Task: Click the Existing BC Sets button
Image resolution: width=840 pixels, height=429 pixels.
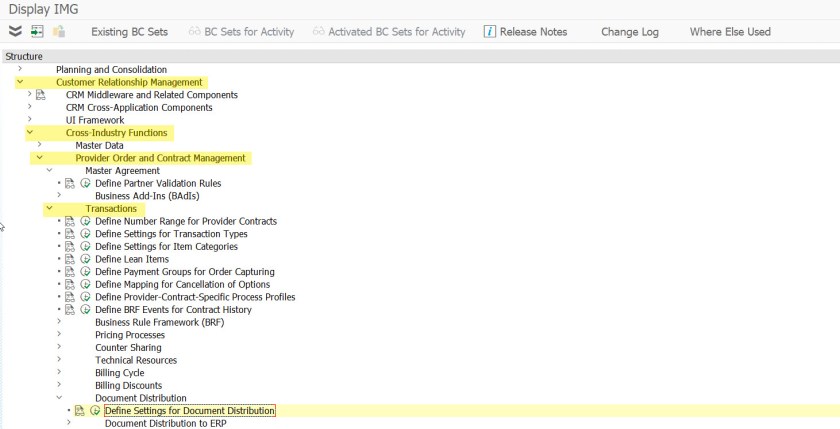Action: pyautogui.click(x=129, y=32)
